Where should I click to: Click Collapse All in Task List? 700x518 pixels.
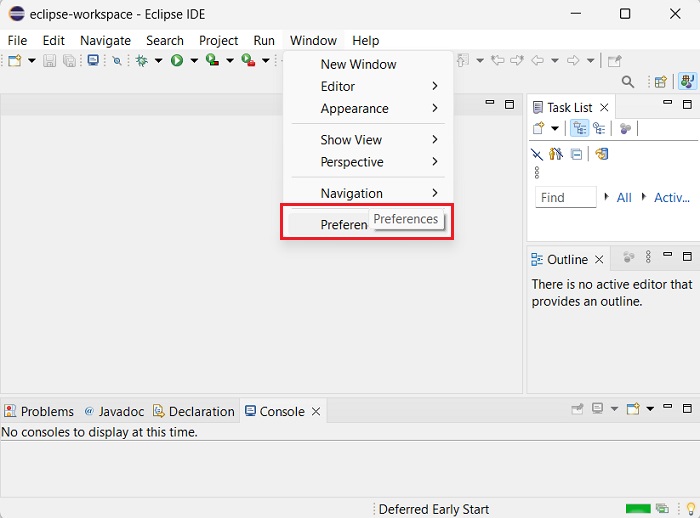click(x=576, y=155)
